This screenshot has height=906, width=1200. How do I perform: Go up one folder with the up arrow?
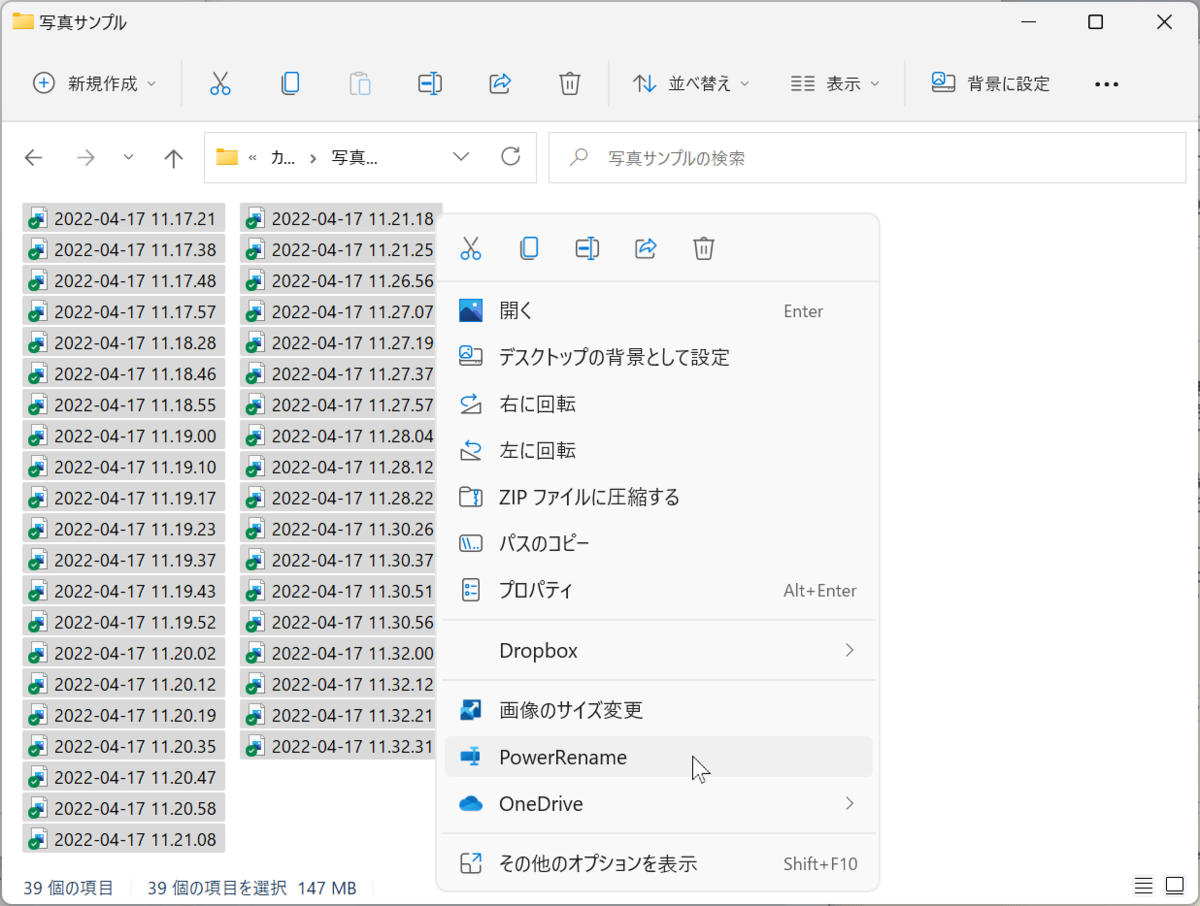(174, 158)
